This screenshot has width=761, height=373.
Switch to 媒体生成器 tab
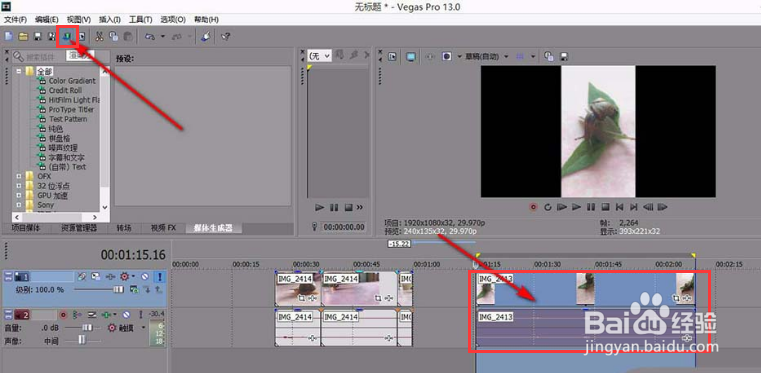213,228
